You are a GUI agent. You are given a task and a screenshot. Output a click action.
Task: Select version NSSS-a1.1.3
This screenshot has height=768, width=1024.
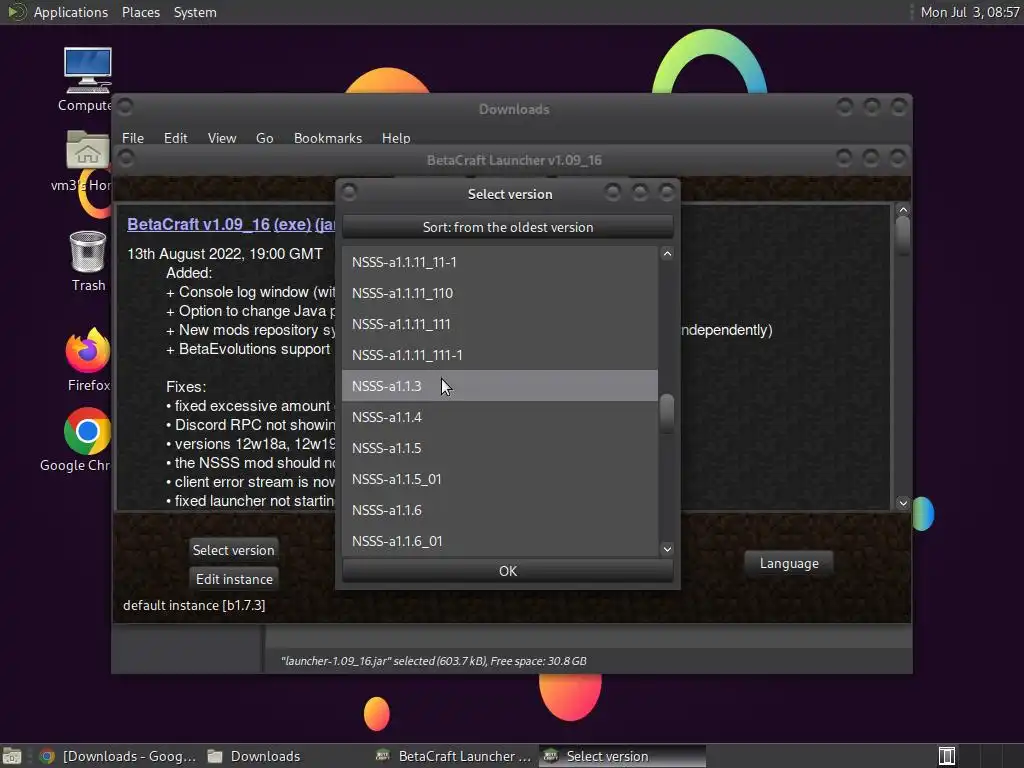point(500,386)
